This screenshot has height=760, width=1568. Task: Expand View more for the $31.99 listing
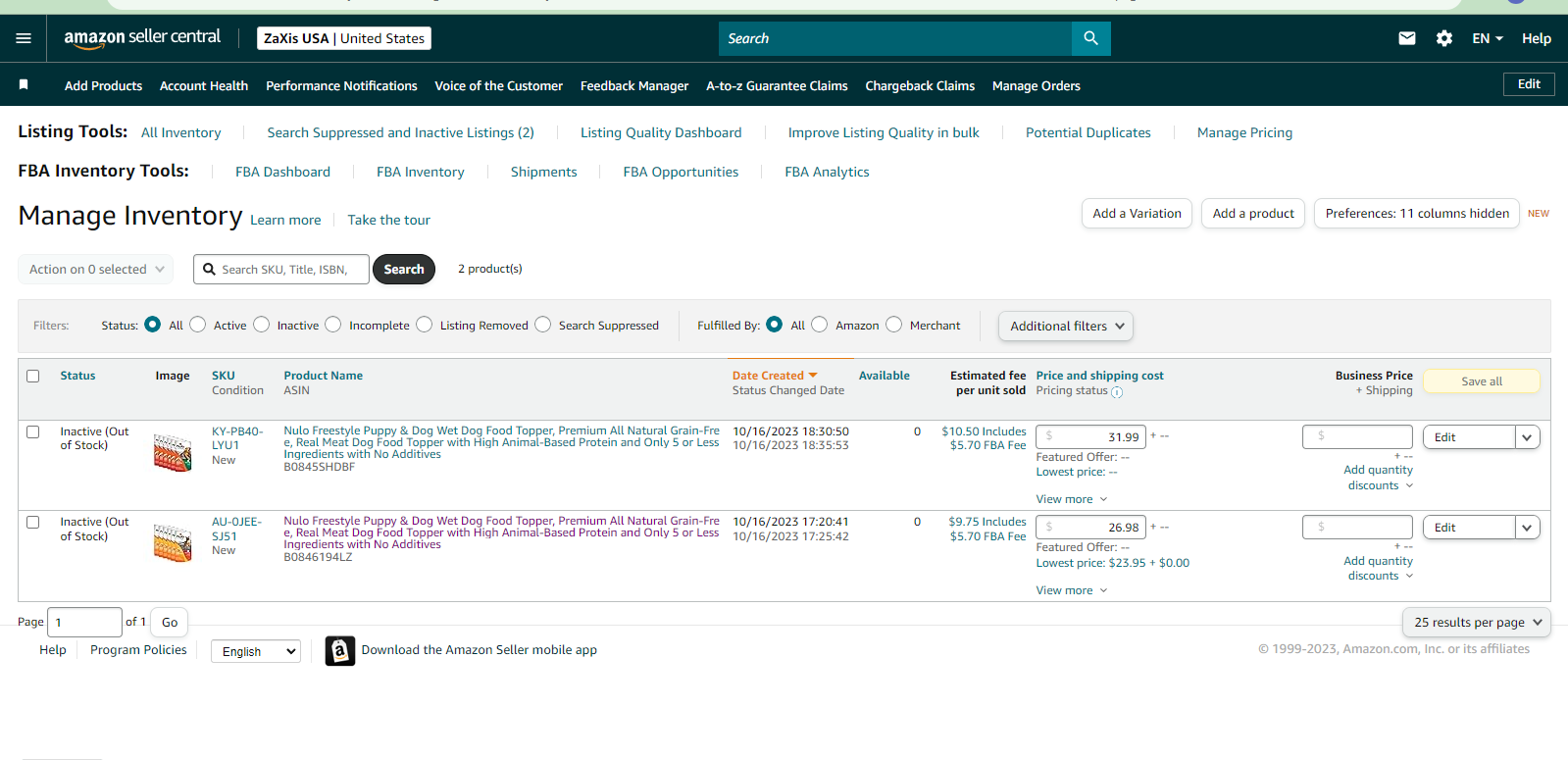1072,499
